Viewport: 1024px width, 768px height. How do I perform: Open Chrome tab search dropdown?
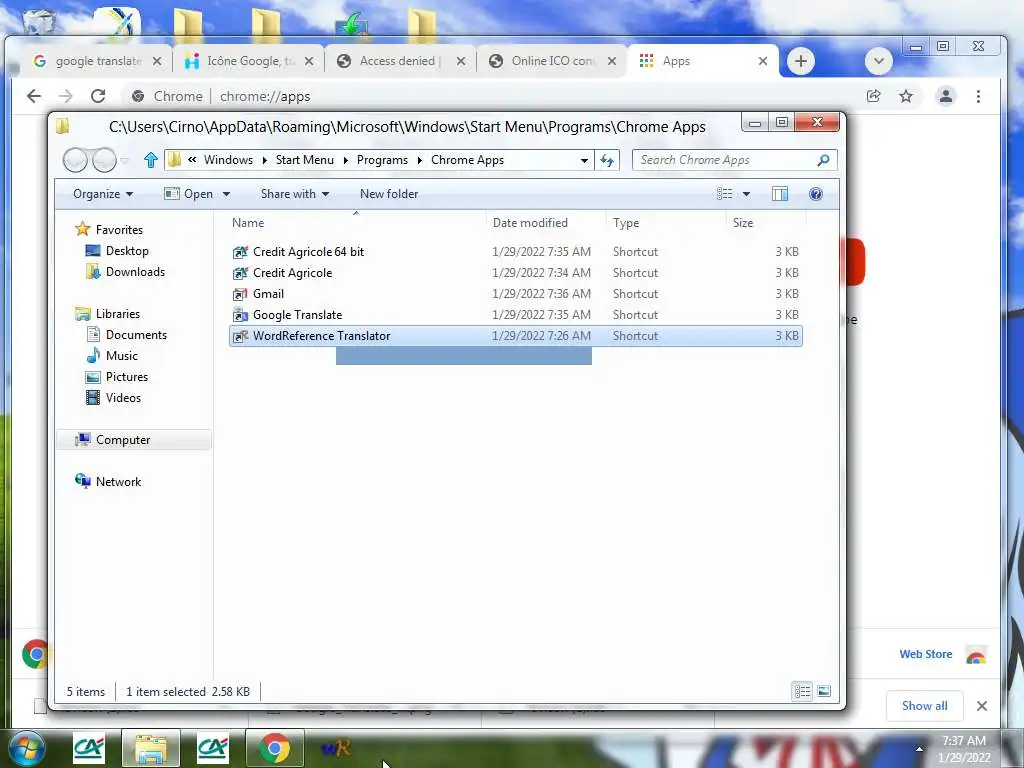878,61
